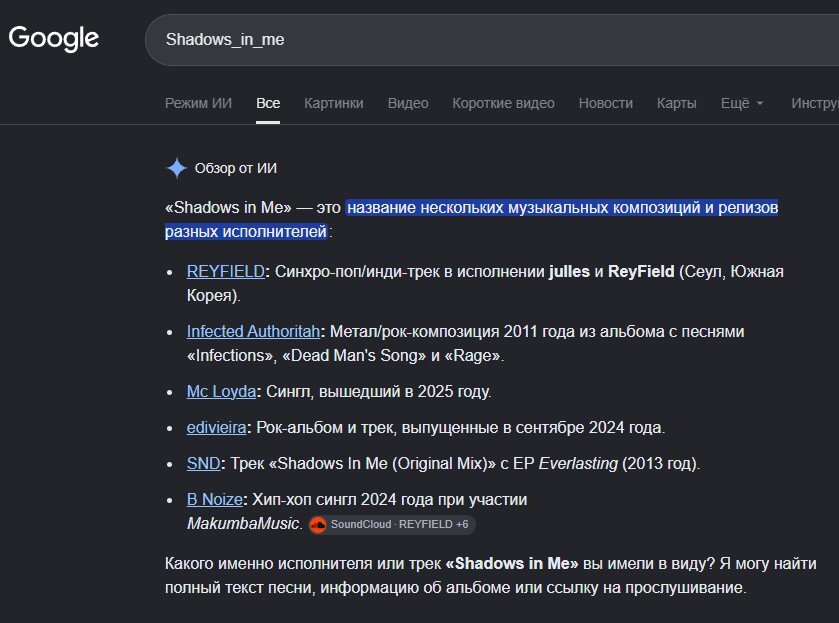Image resolution: width=839 pixels, height=623 pixels.
Task: Click the Google logo
Action: 54,39
